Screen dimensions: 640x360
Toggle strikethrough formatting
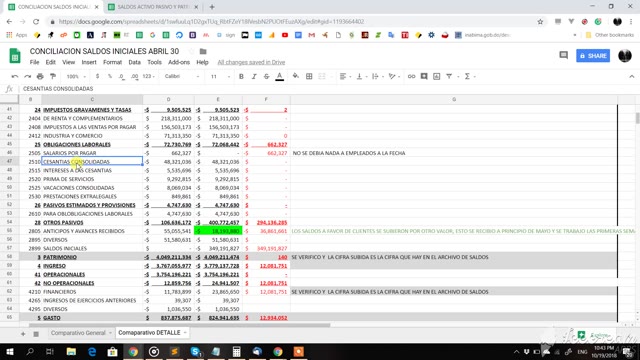point(267,76)
